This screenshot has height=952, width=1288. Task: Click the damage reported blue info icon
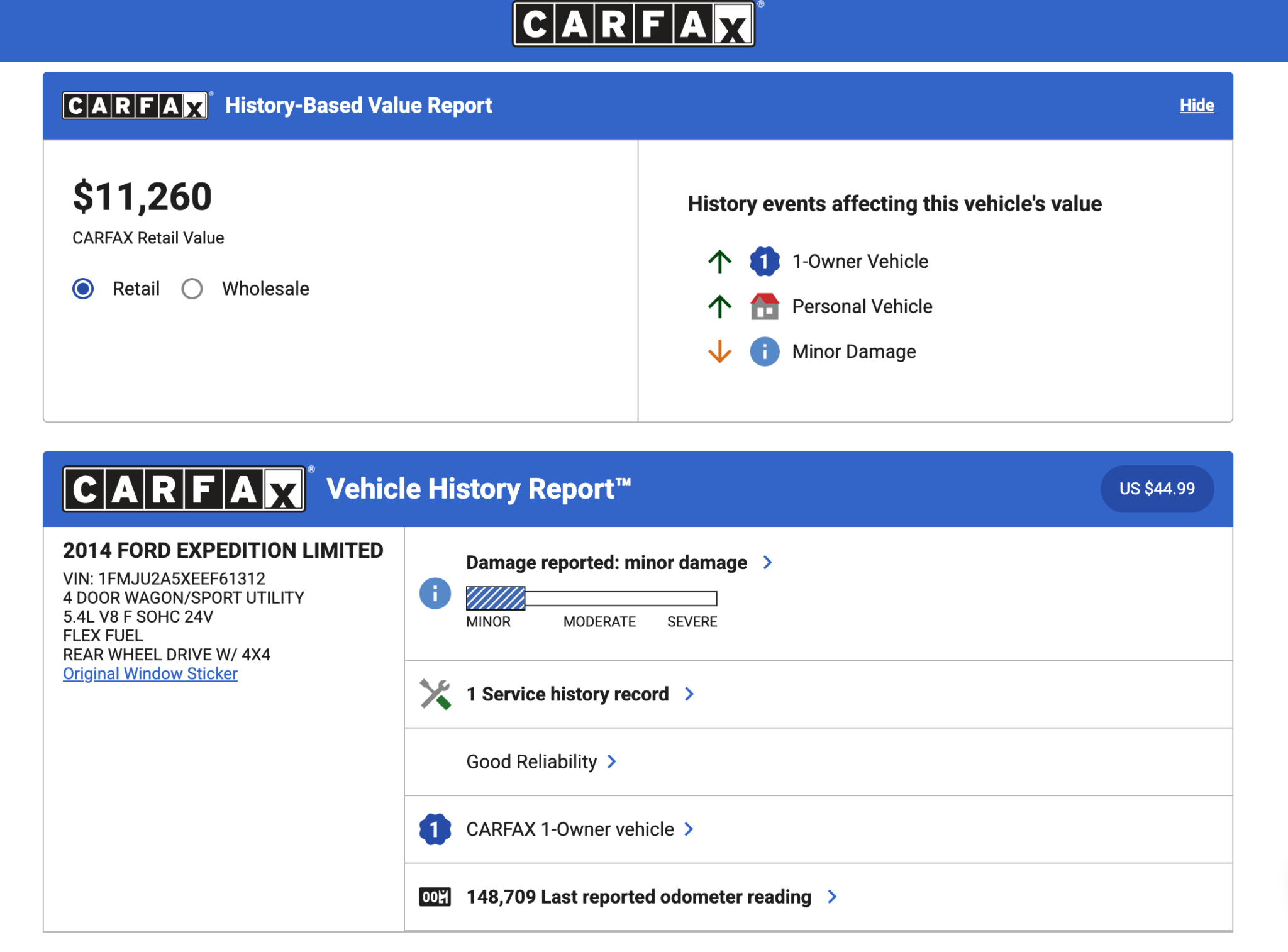[435, 593]
